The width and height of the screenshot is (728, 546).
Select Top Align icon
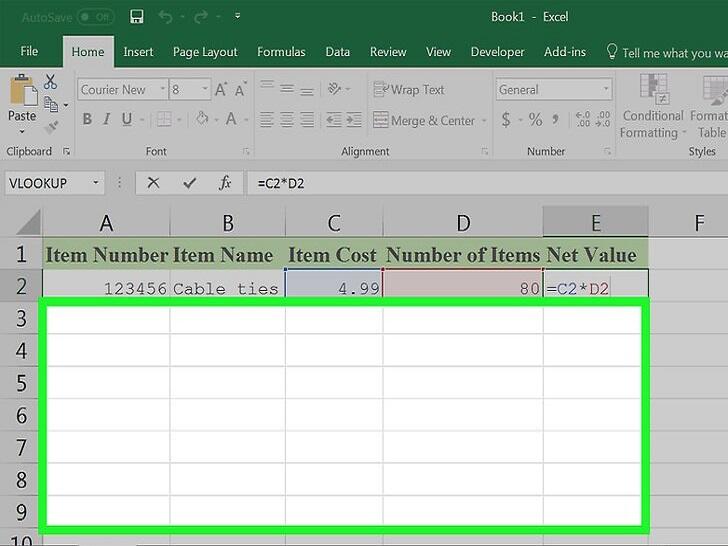[x=267, y=87]
